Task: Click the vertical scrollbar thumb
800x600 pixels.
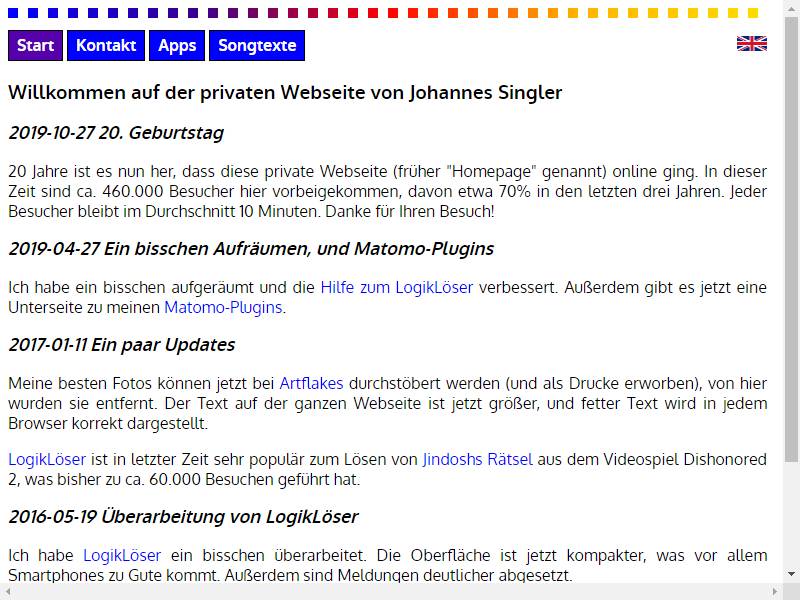Action: click(x=791, y=240)
